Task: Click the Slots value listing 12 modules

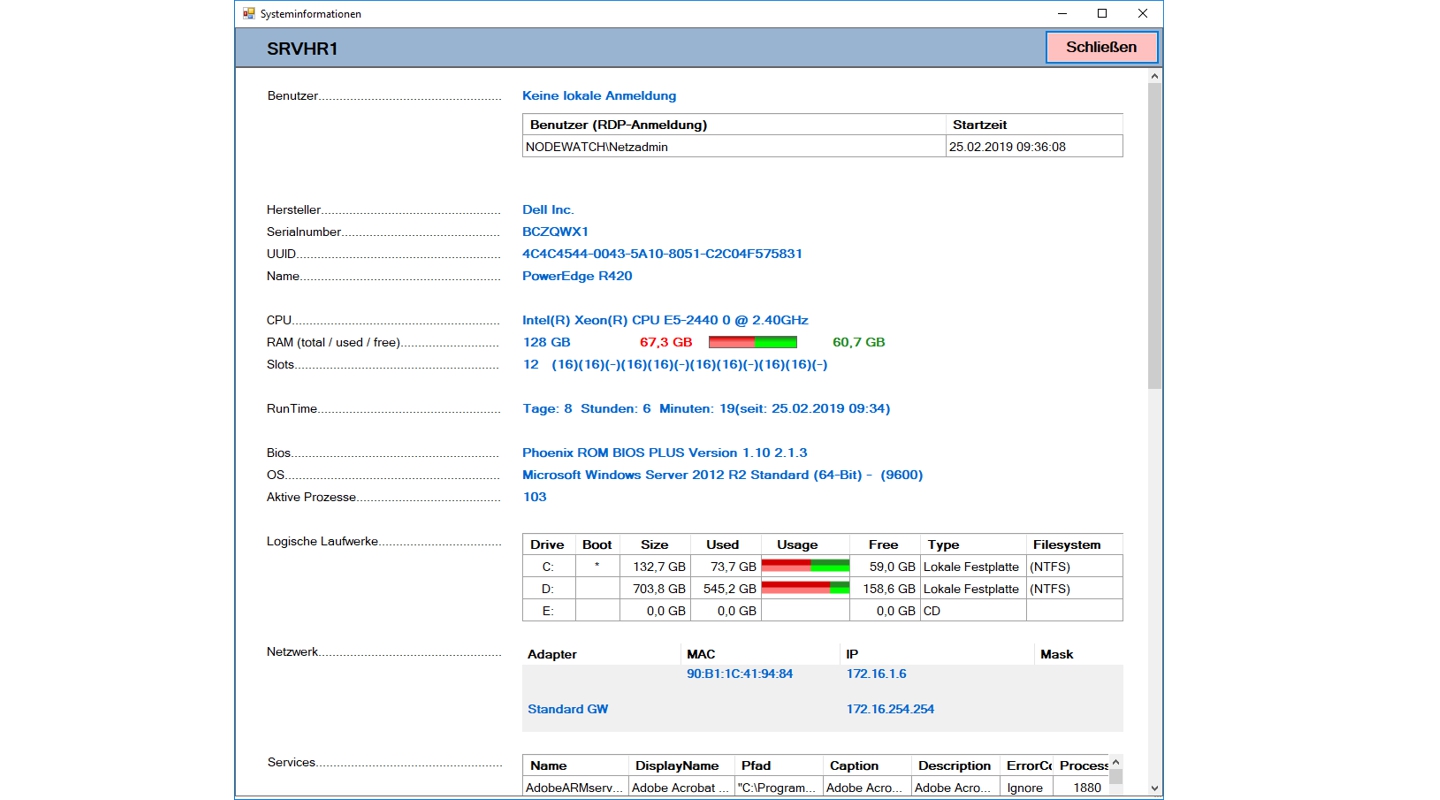Action: [x=675, y=365]
